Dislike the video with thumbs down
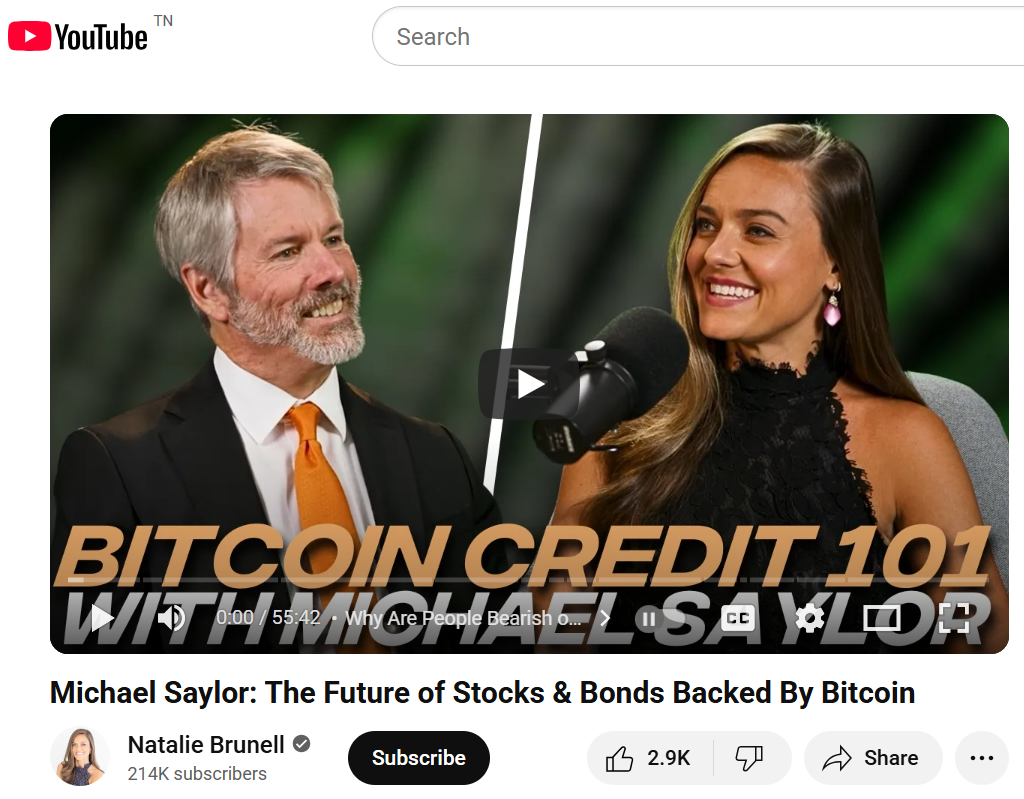This screenshot has height=799, width=1024. 750,758
